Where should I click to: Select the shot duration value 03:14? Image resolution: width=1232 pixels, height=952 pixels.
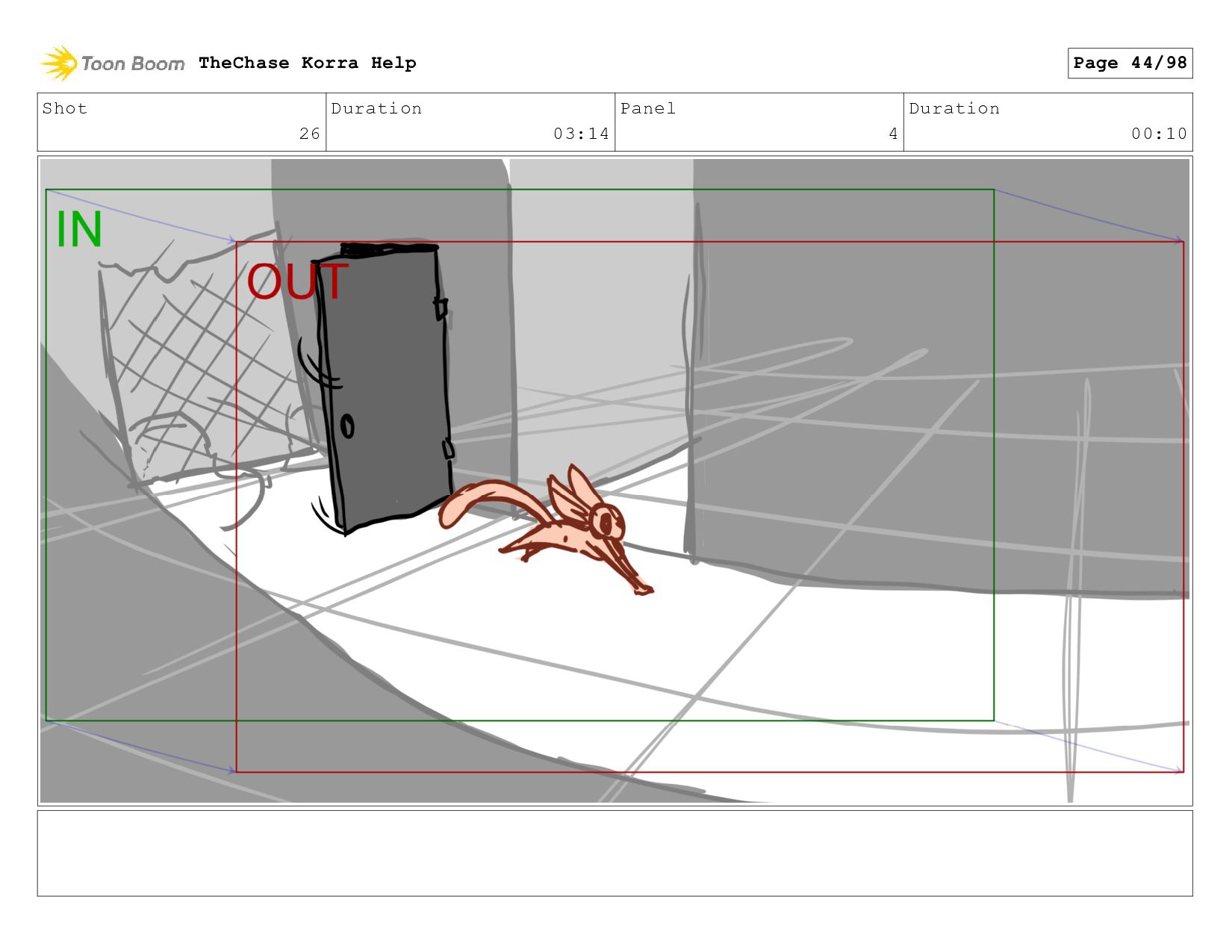coord(581,134)
